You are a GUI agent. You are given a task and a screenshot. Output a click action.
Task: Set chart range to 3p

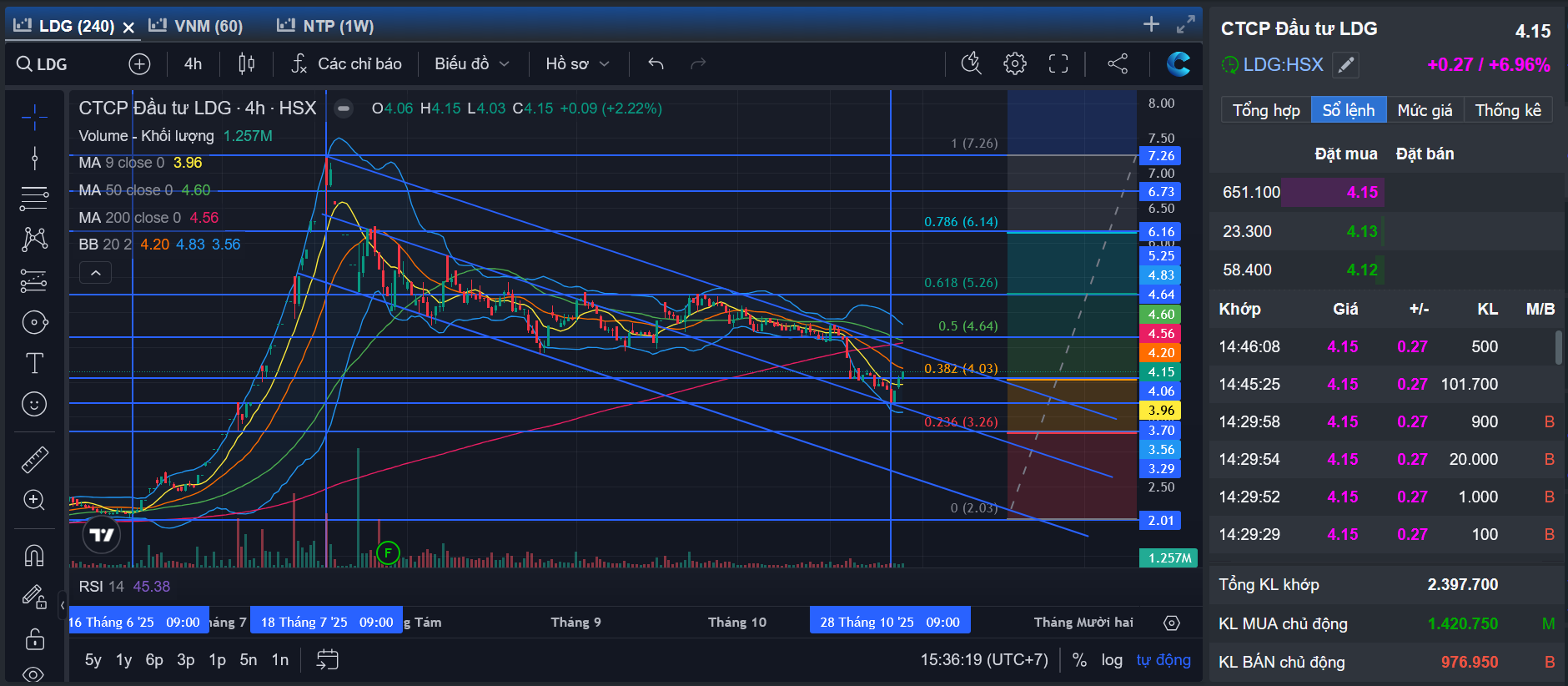186,660
